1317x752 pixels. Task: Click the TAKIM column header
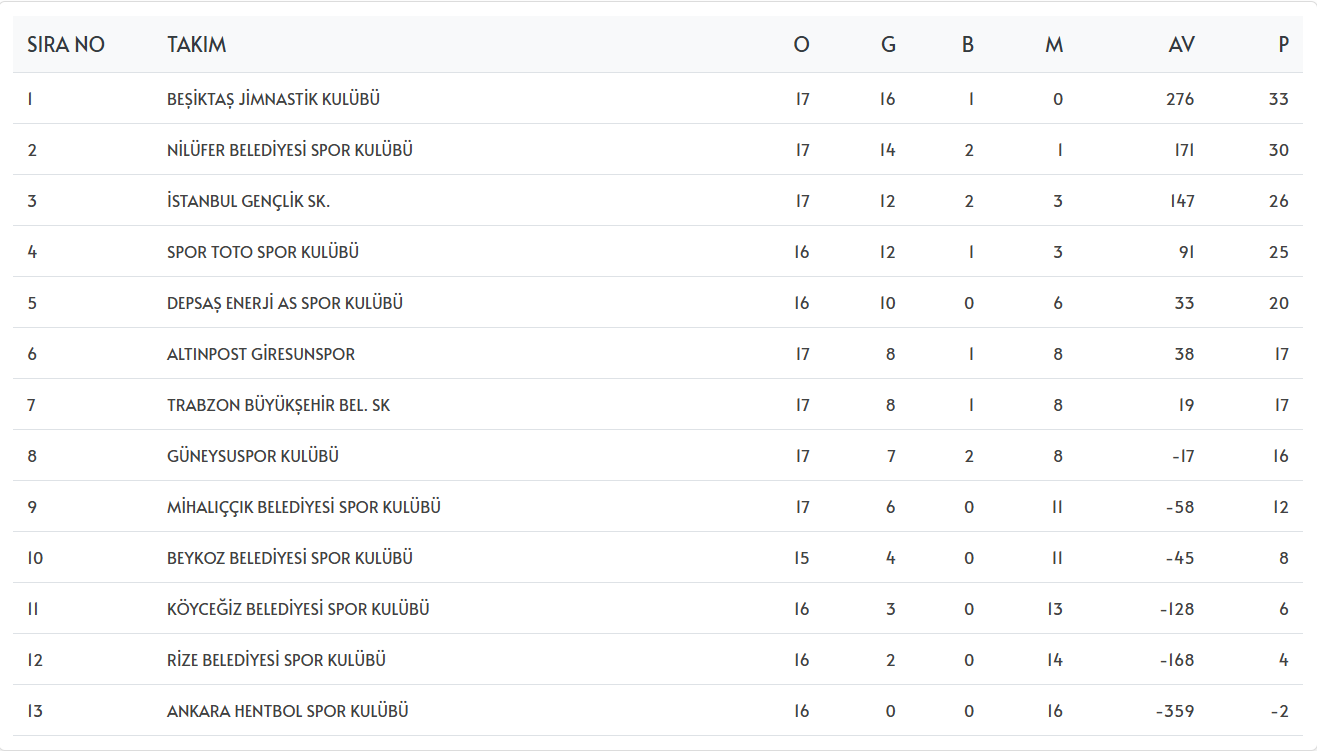tap(197, 45)
